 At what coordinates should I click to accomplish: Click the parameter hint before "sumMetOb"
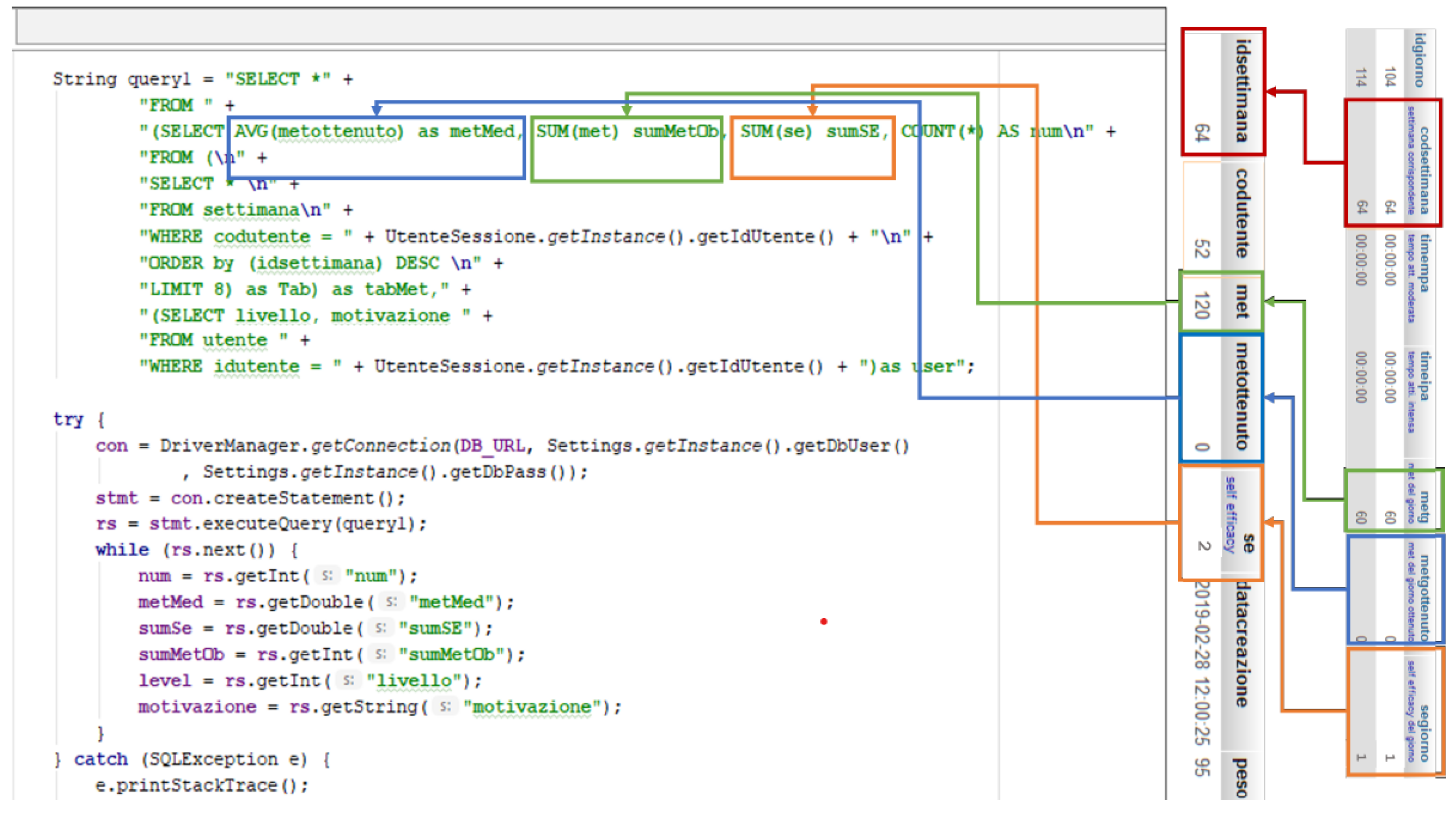[x=381, y=654]
